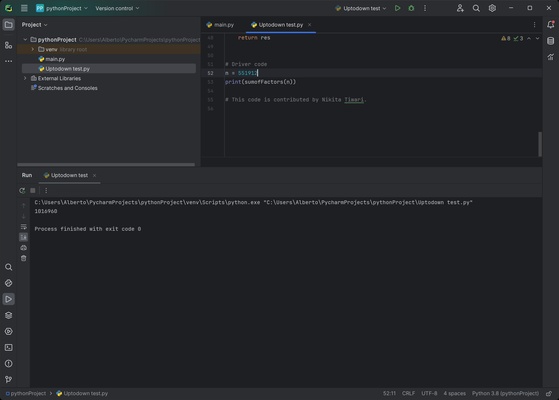
Task: Open Search Everywhere magnifier in title bar
Action: tap(476, 8)
